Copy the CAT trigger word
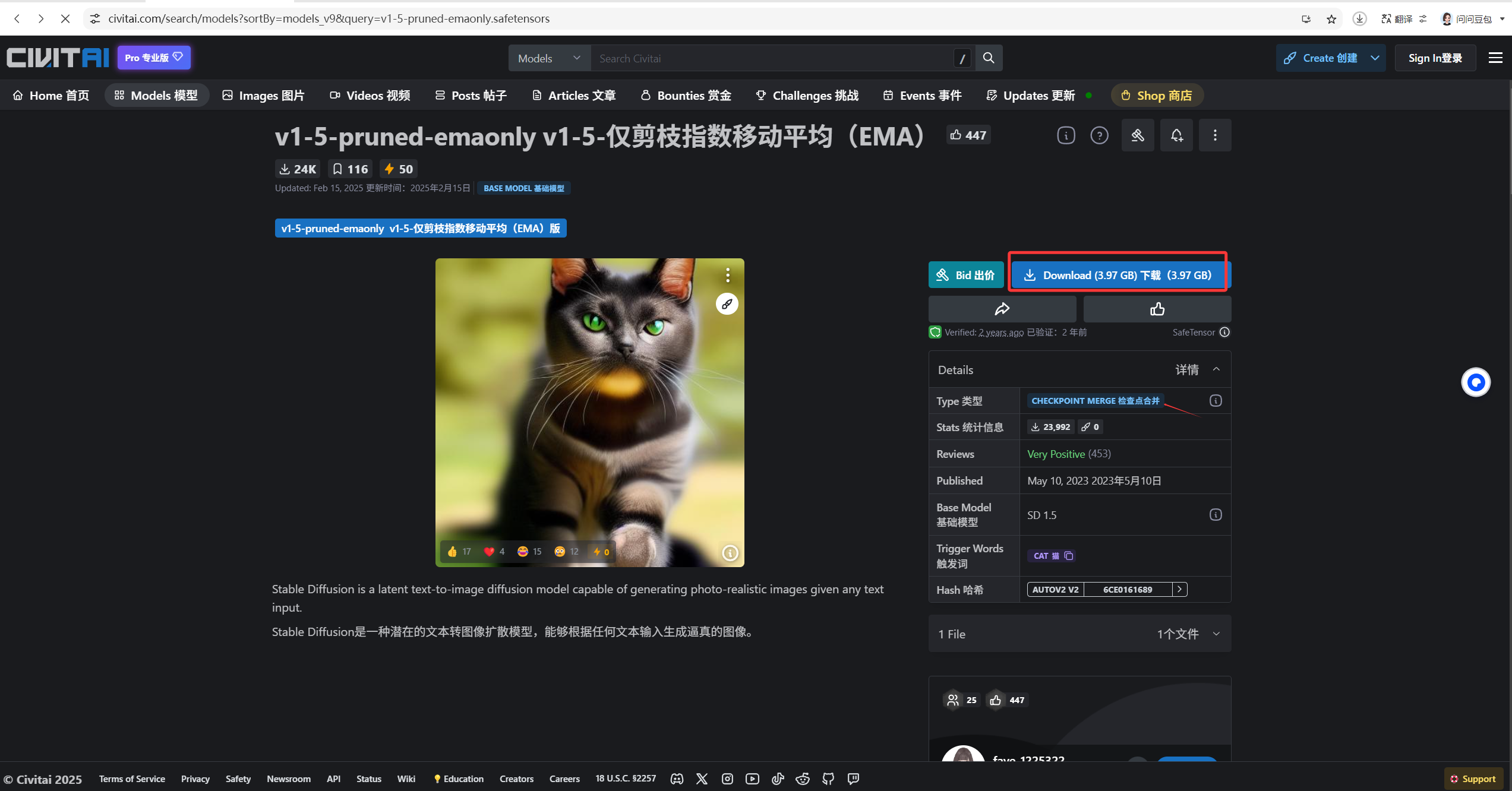Viewport: 1512px width, 791px height. pos(1069,555)
